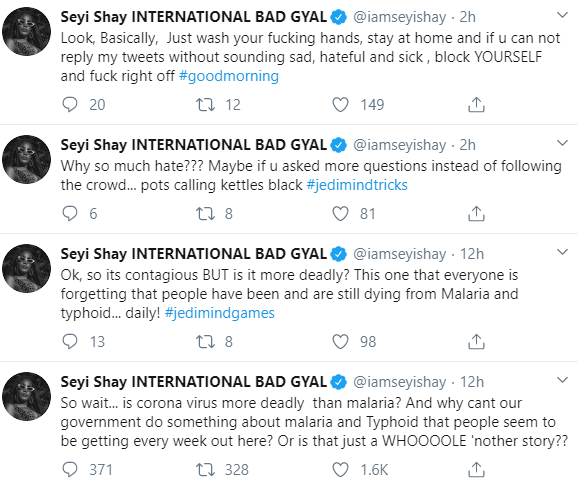Share the #goodmorning tweet
The image size is (578, 489).
tap(476, 105)
